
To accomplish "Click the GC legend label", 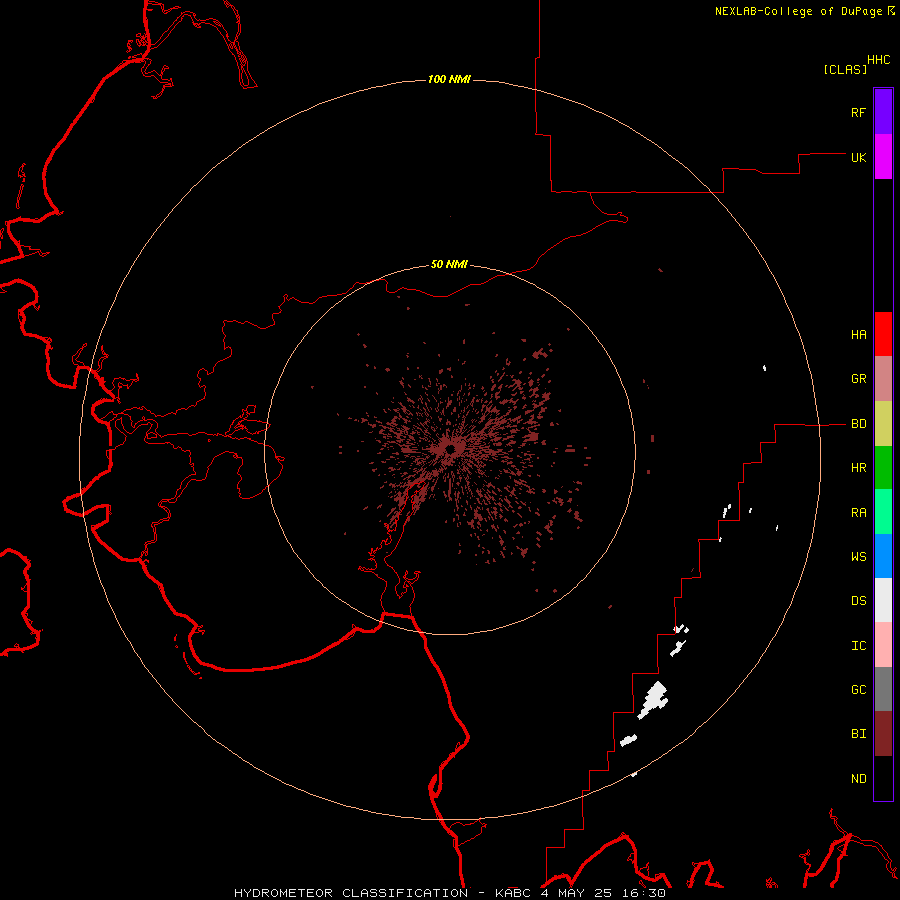I will click(x=858, y=690).
